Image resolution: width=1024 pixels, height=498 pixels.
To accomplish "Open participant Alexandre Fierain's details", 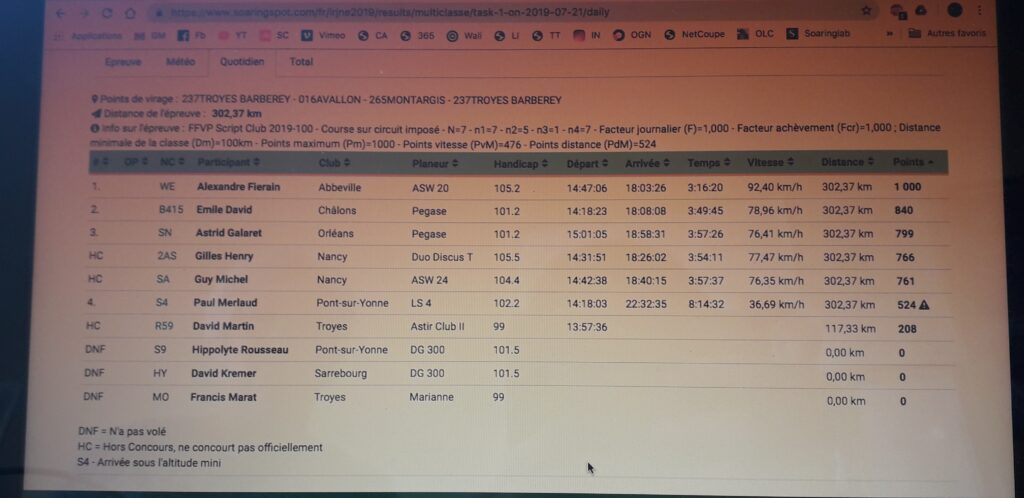I will [x=238, y=187].
